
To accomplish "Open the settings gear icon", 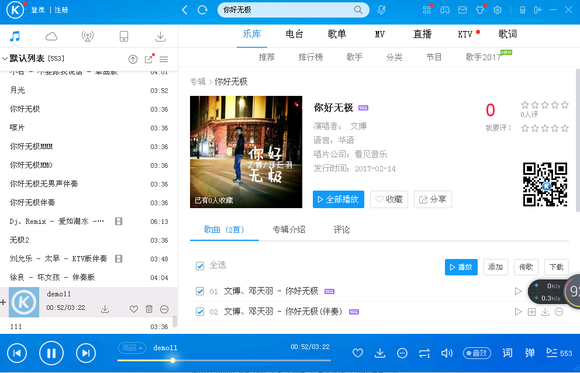I will coord(498,10).
